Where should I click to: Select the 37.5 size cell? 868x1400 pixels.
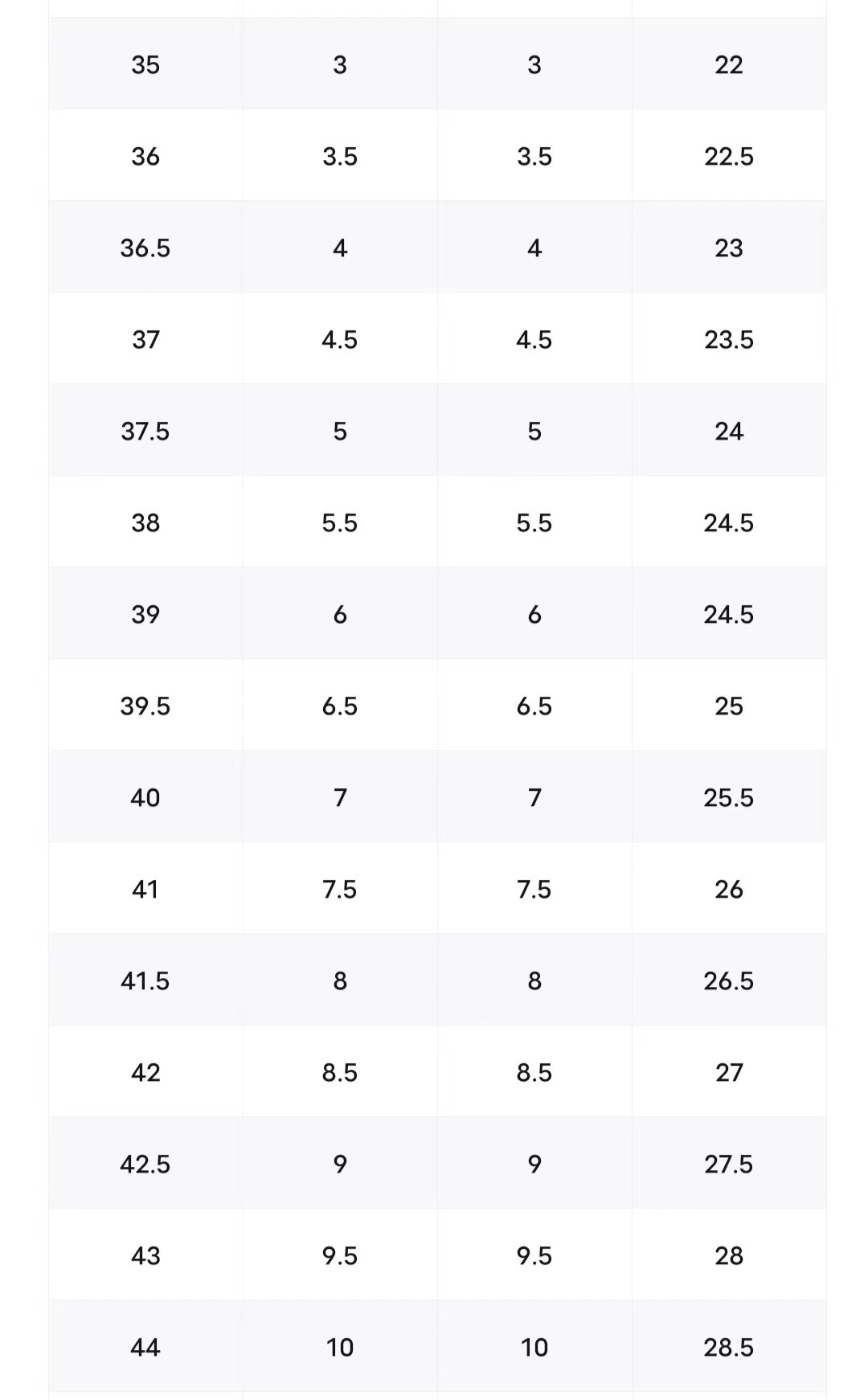145,431
